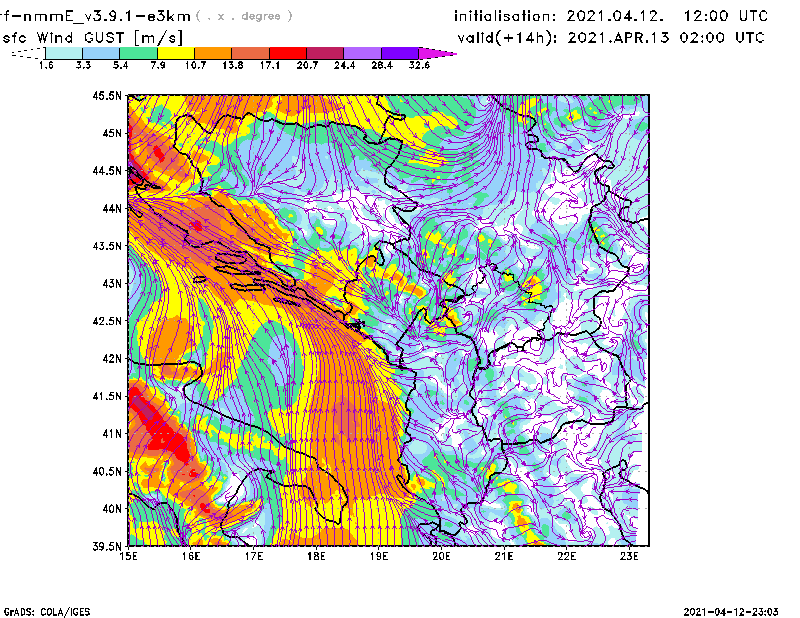This screenshot has width=800, height=618.
Task: Click the legend value '32.6'
Action: pyautogui.click(x=419, y=65)
